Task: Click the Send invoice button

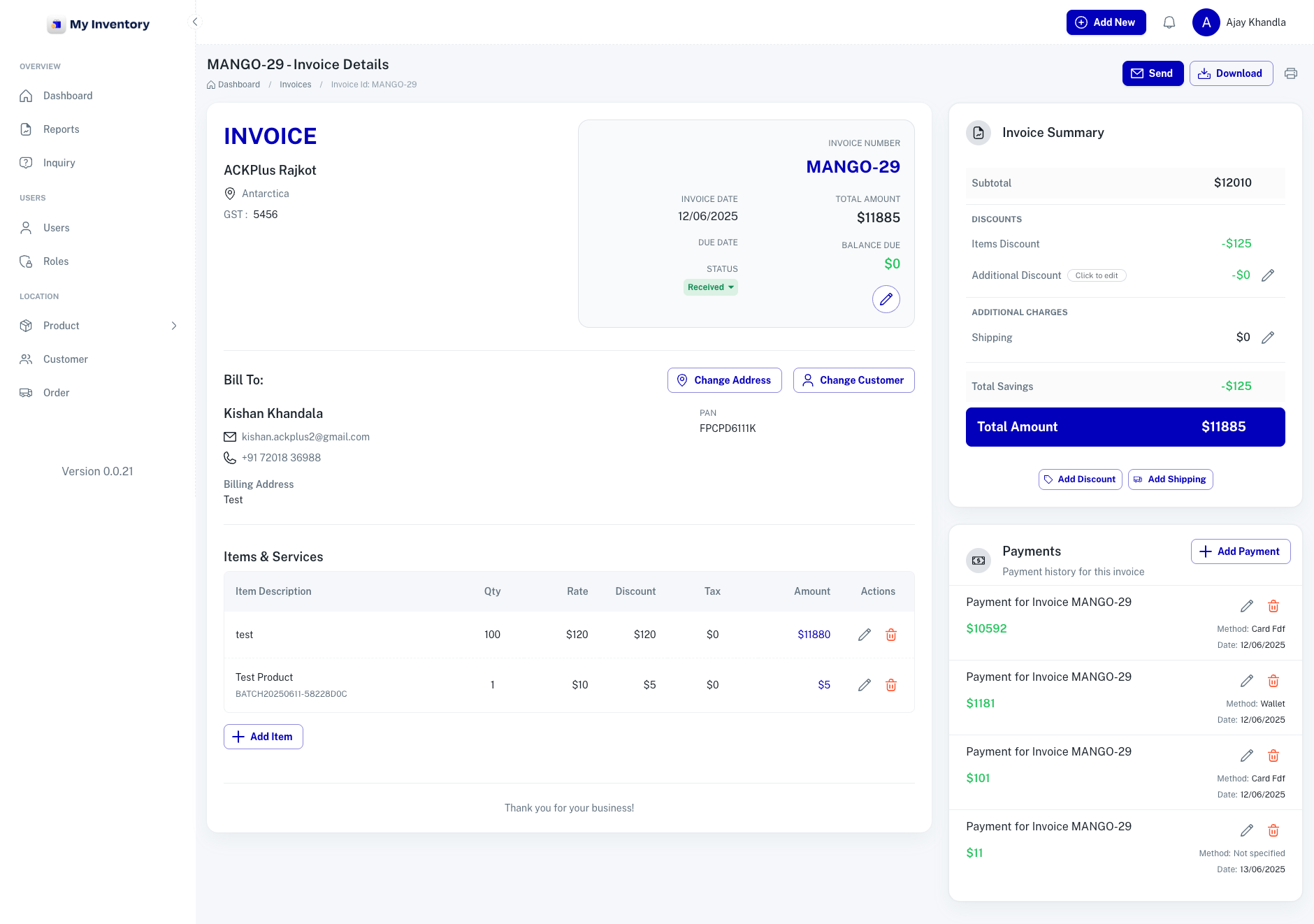Action: 1152,73
